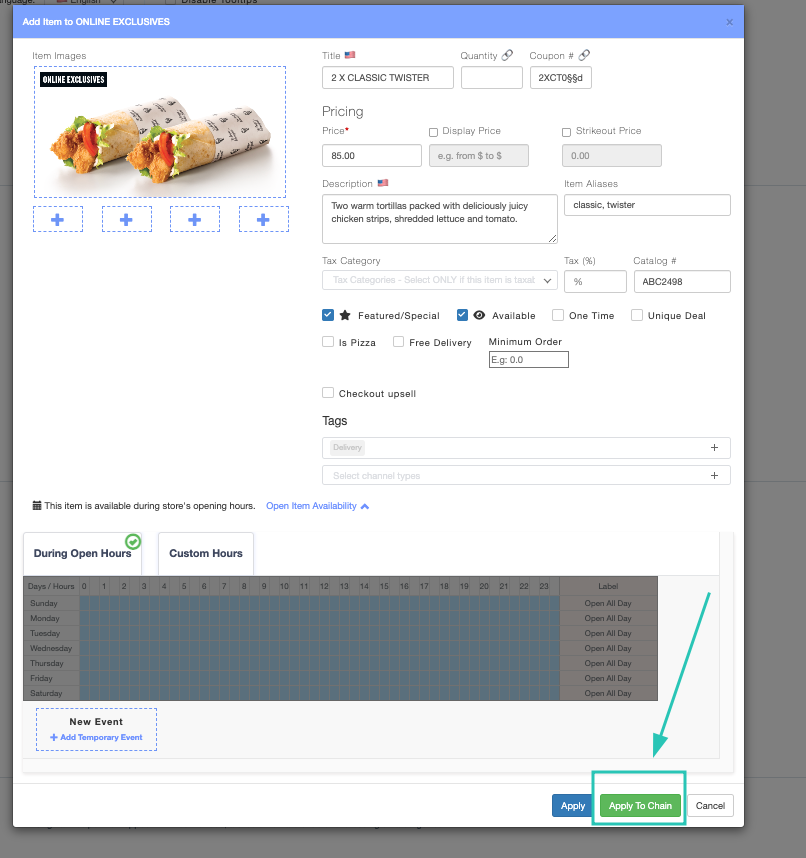Click the Wednesday row label in schedule
The height and width of the screenshot is (858, 806).
pyautogui.click(x=51, y=648)
